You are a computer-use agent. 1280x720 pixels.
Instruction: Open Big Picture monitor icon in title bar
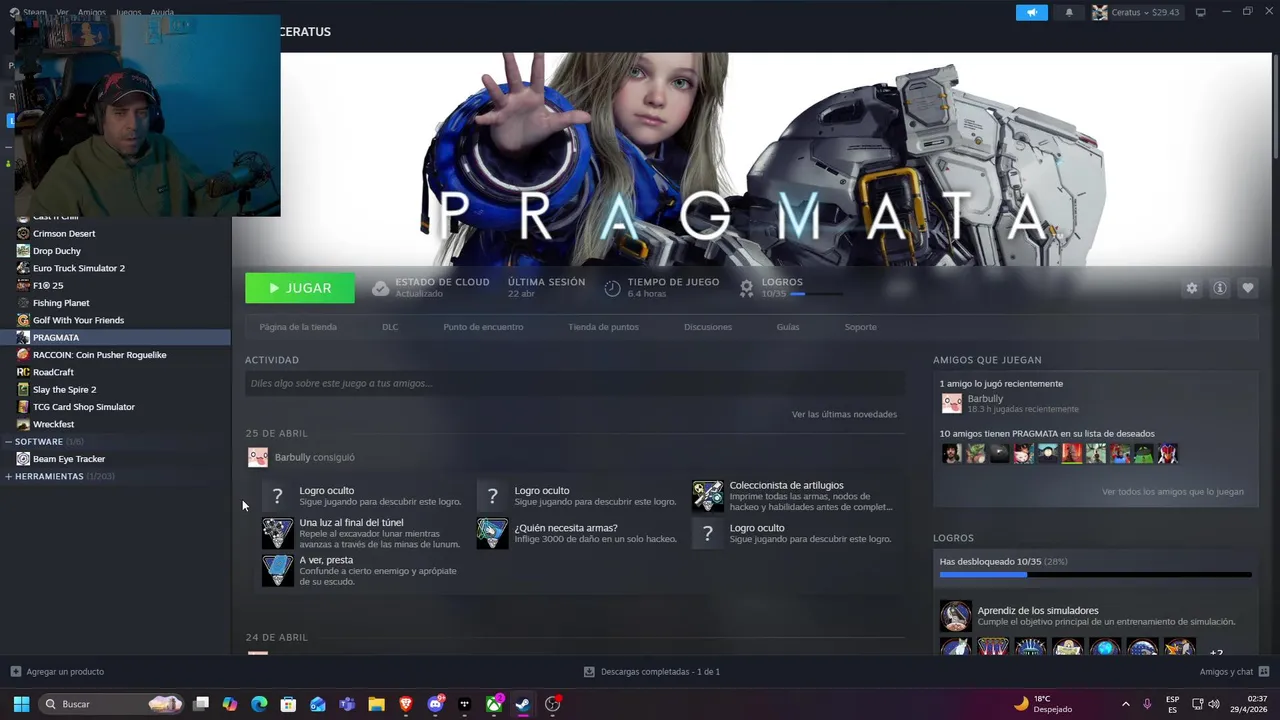pos(1200,12)
